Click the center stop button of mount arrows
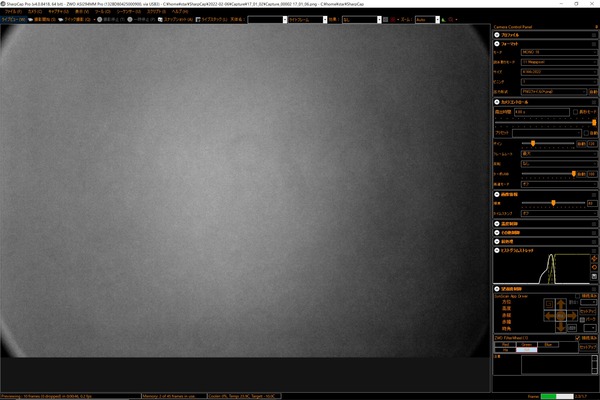600x400 pixels. pyautogui.click(x=561, y=316)
